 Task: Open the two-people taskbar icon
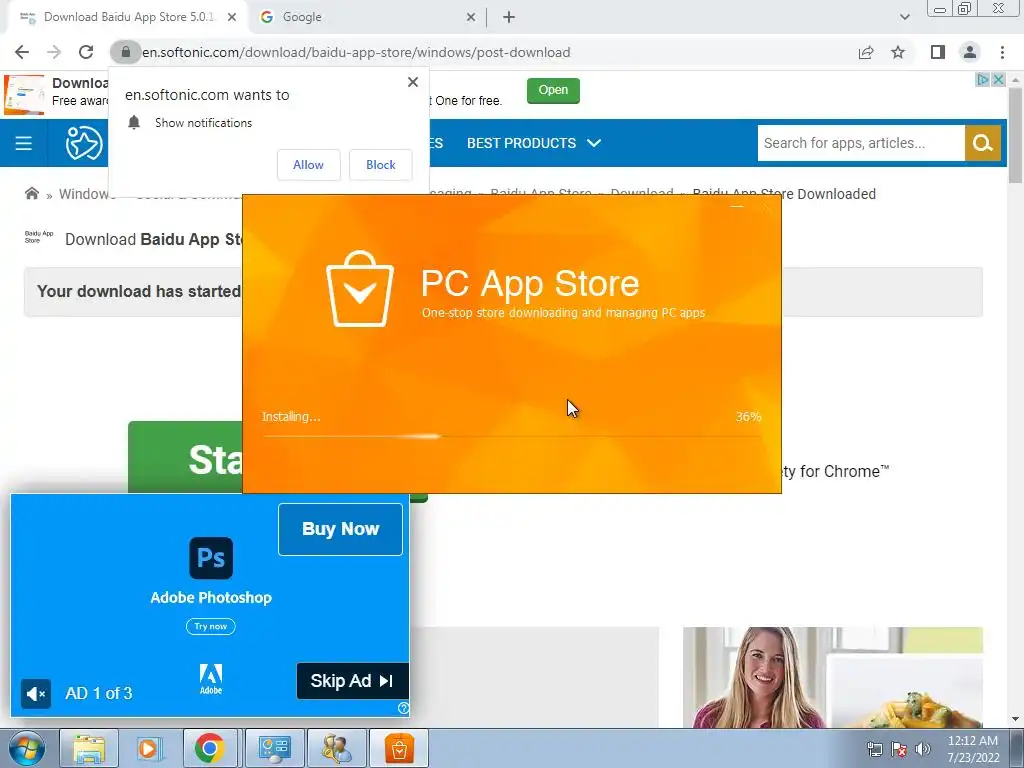[x=336, y=749]
